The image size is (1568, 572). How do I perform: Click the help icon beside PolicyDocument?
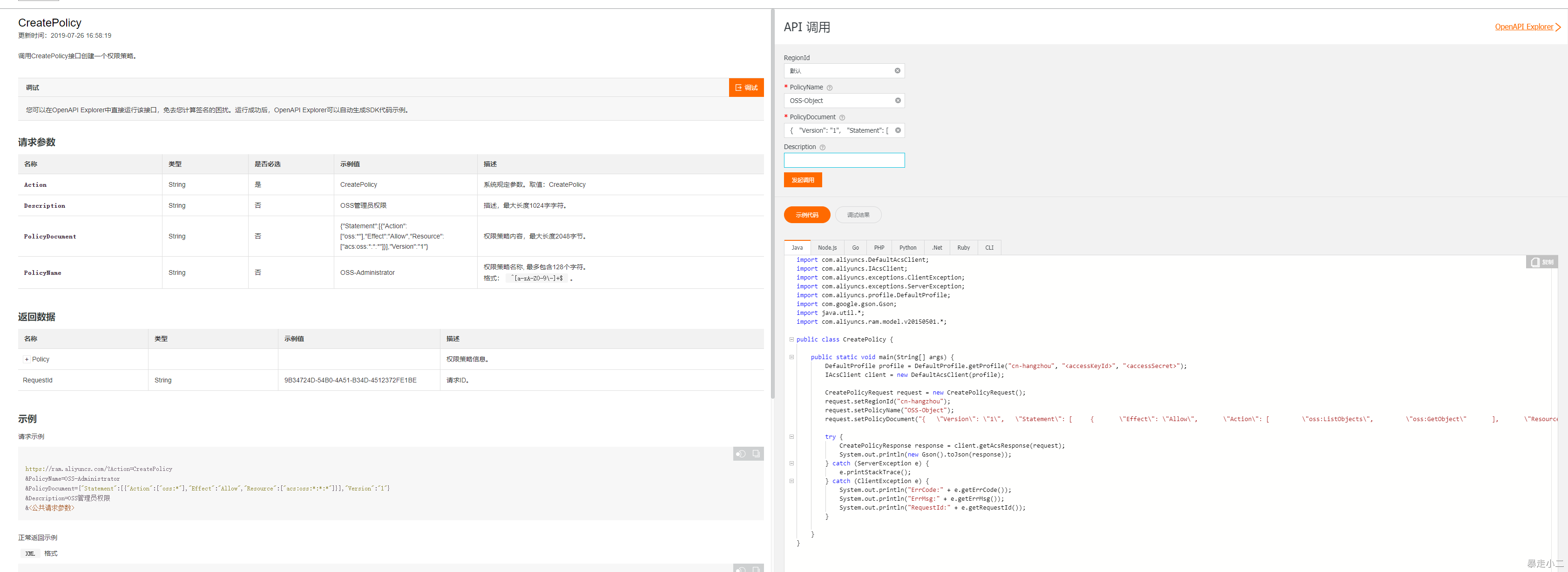point(842,117)
